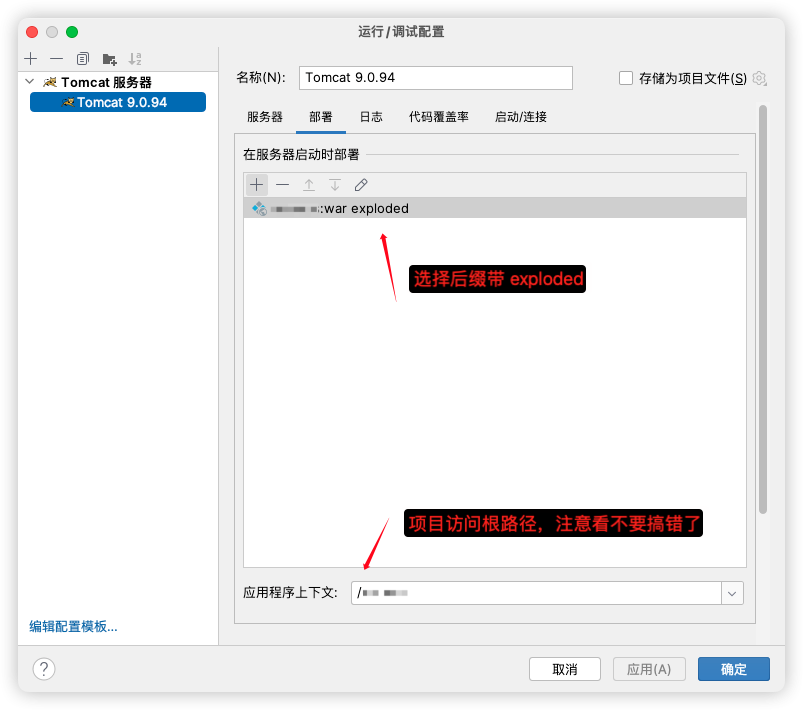Open gear options beside store as project file
The image size is (803, 710).
(x=759, y=78)
